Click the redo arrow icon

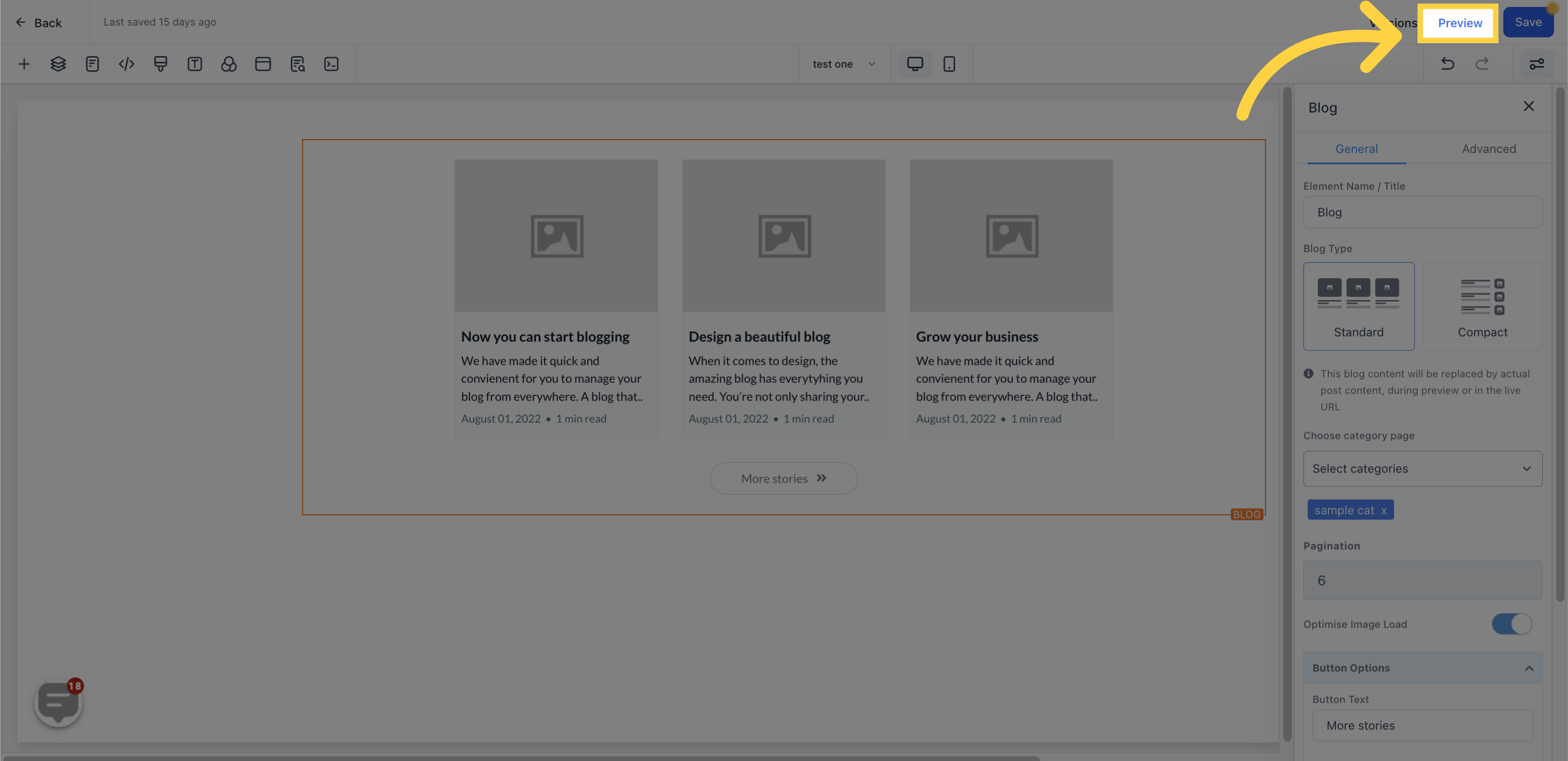click(1482, 64)
